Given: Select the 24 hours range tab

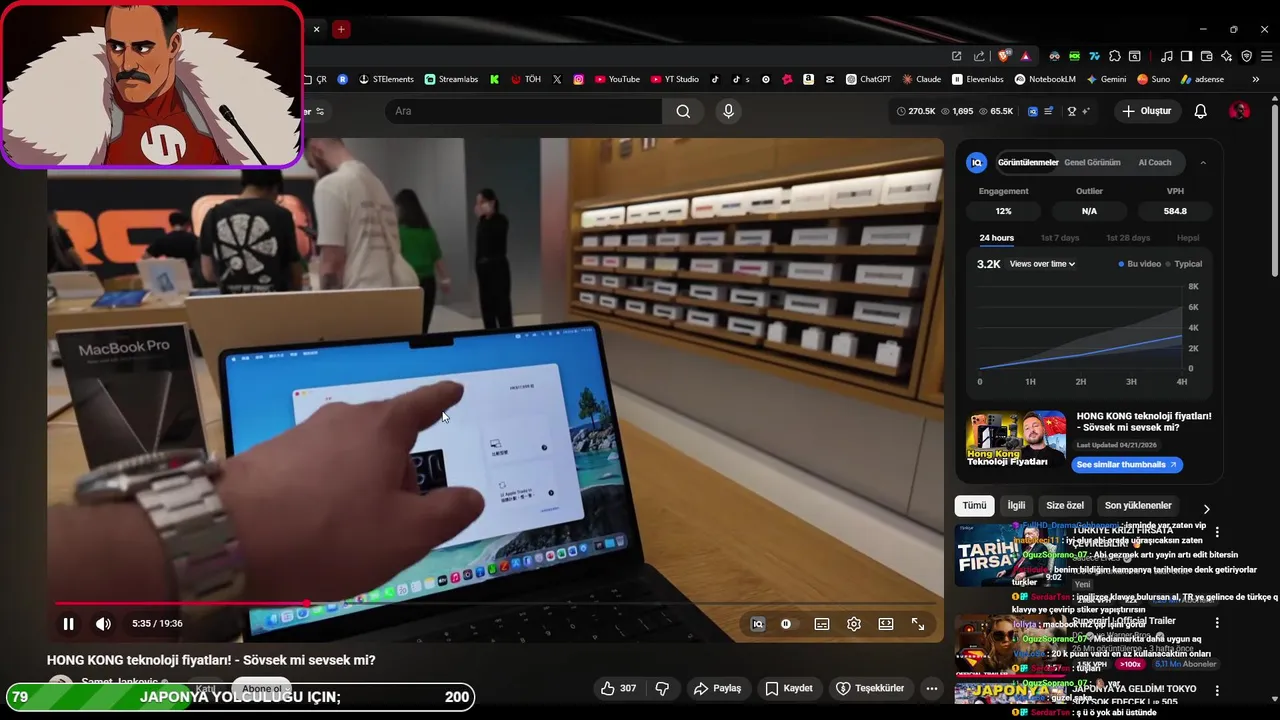Looking at the screenshot, I should tap(996, 238).
